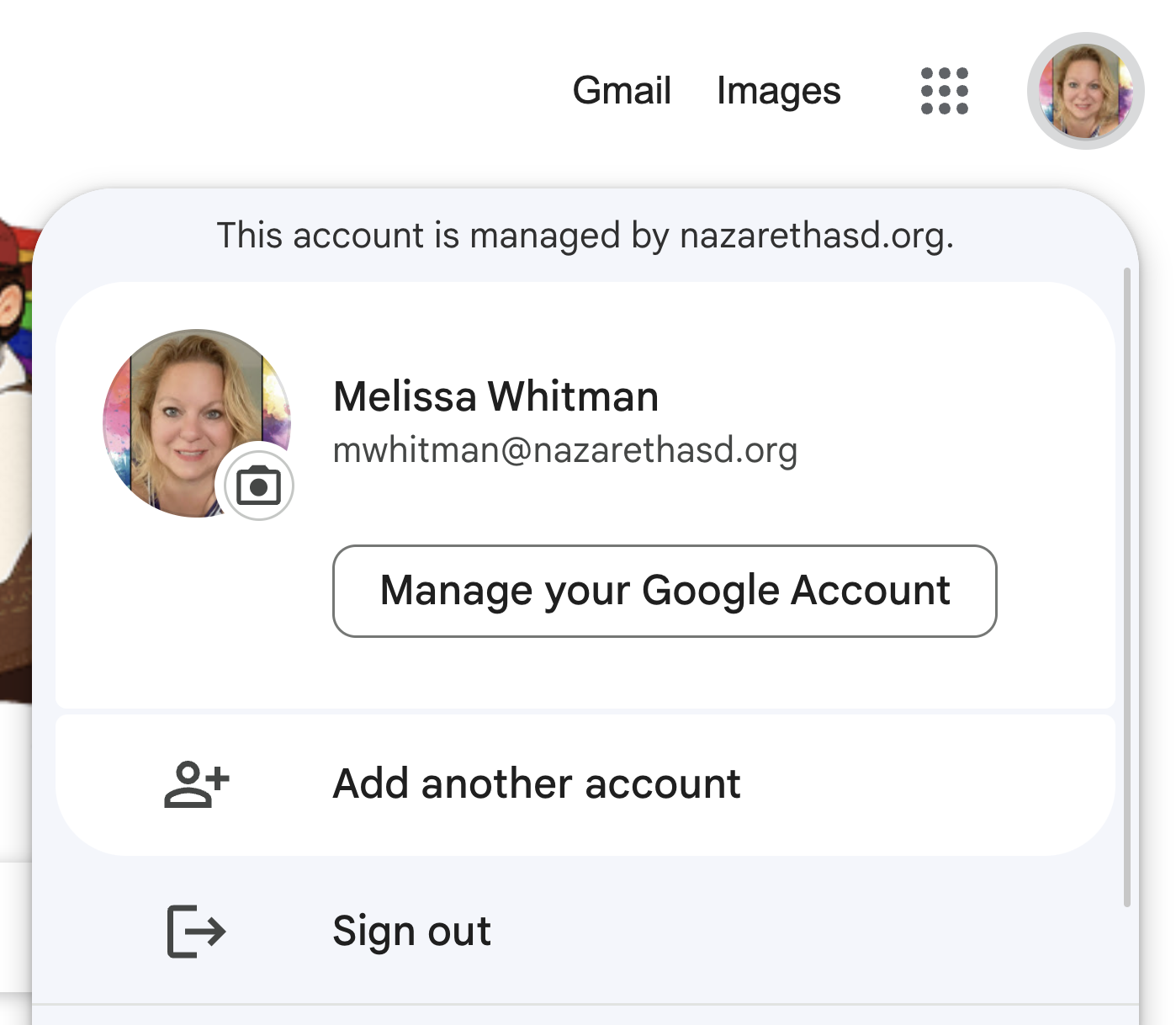Click the add-person icon beside Add another account
The image size is (1176, 1025).
coord(196,784)
